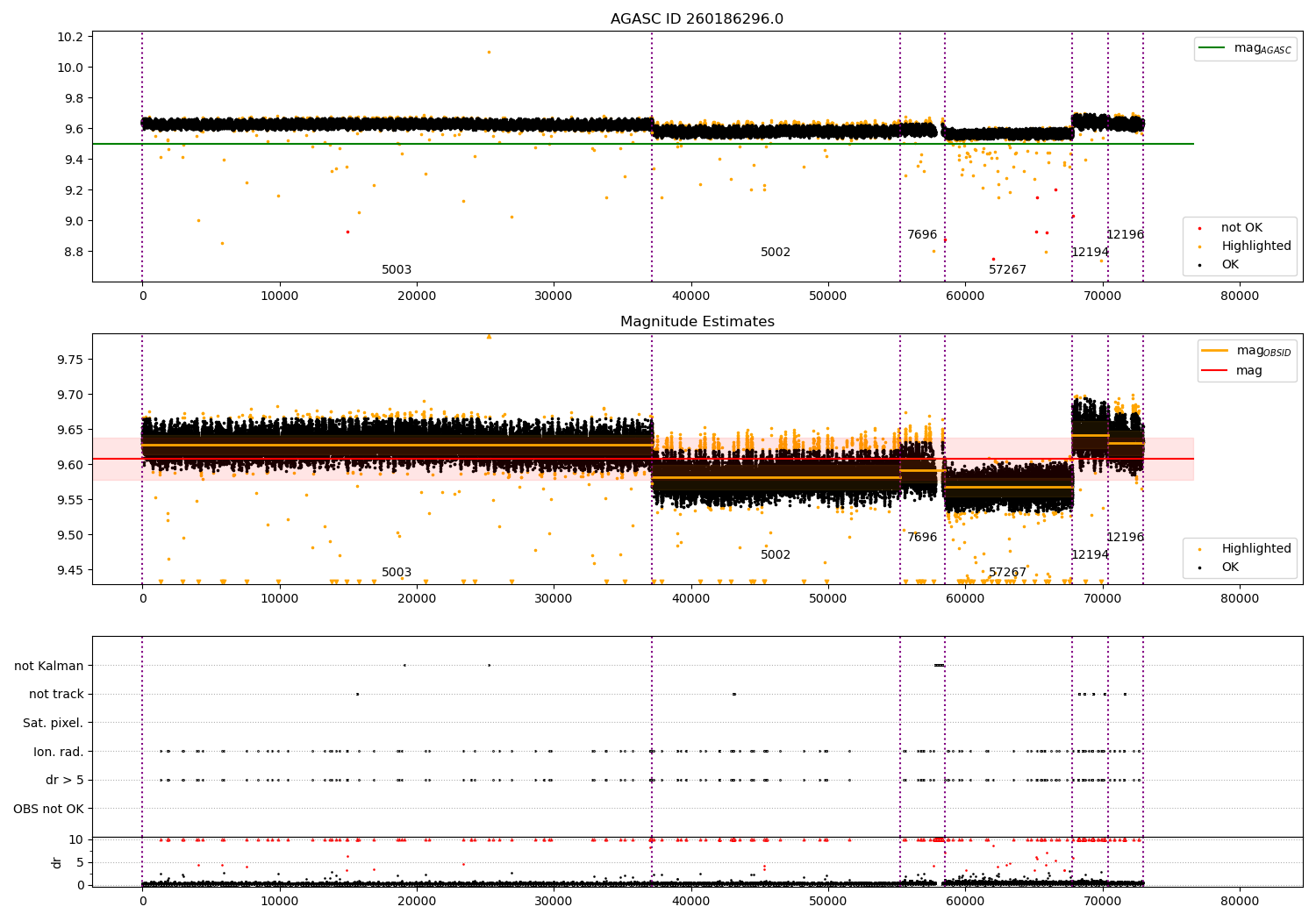Click the 'OBS not OK' row label

click(49, 810)
